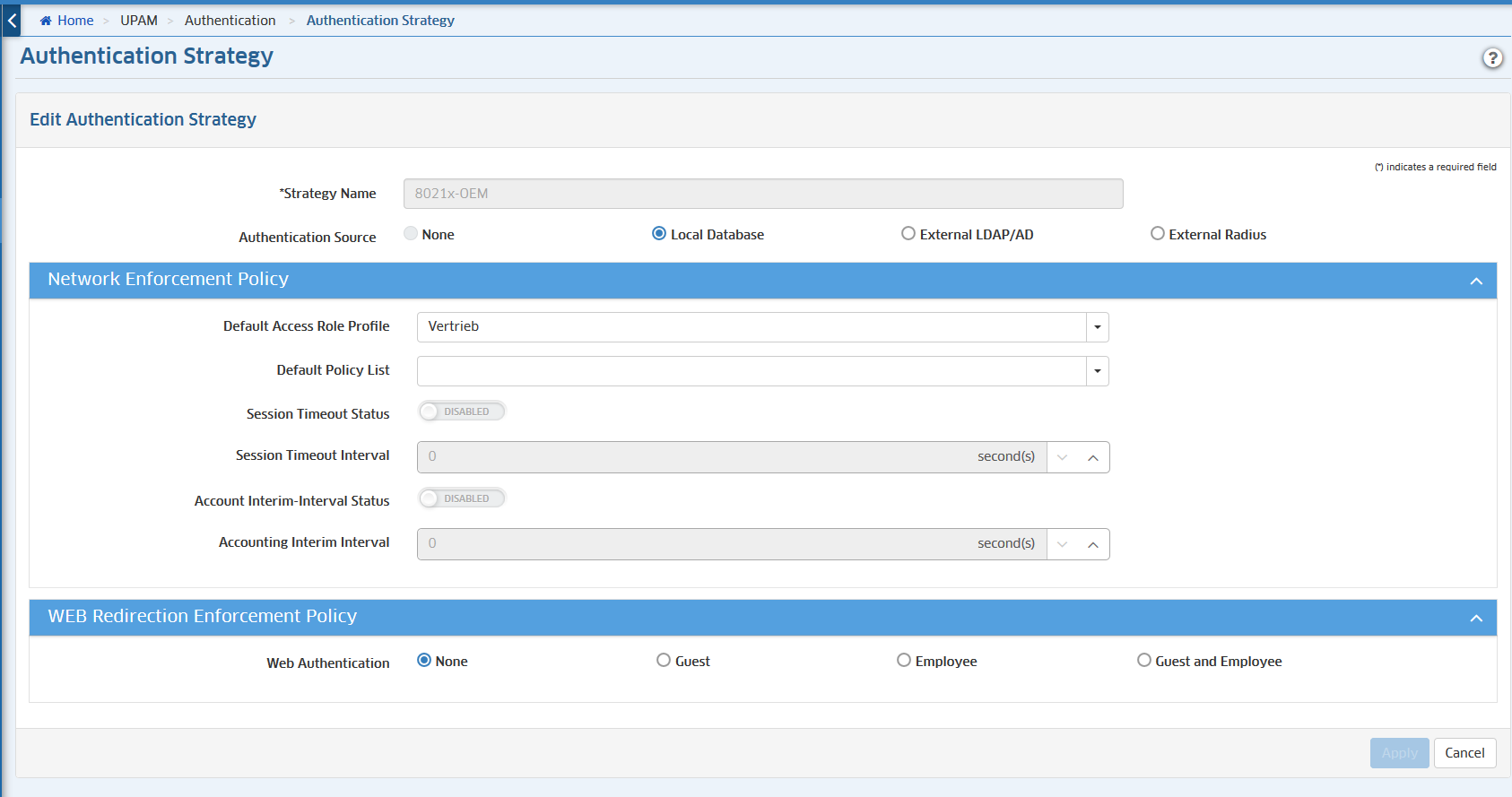This screenshot has height=797, width=1512.
Task: Click the help question mark icon
Action: pos(1491,58)
